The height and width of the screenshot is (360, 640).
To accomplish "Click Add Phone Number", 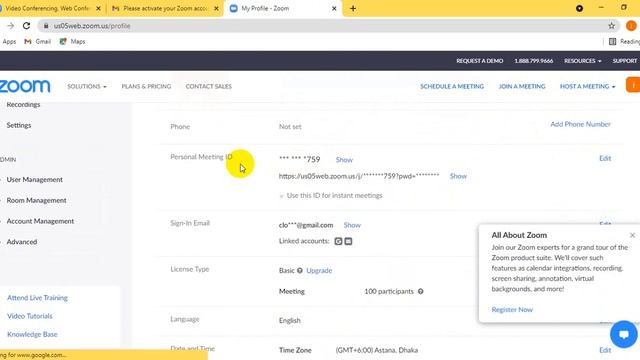I will coord(580,124).
